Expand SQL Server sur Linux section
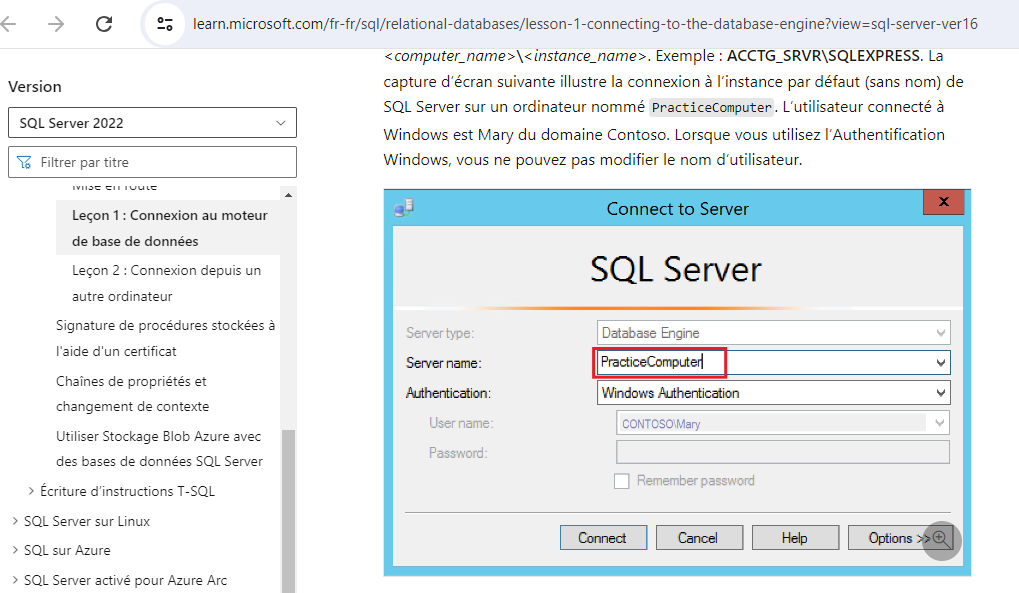 click(15, 521)
